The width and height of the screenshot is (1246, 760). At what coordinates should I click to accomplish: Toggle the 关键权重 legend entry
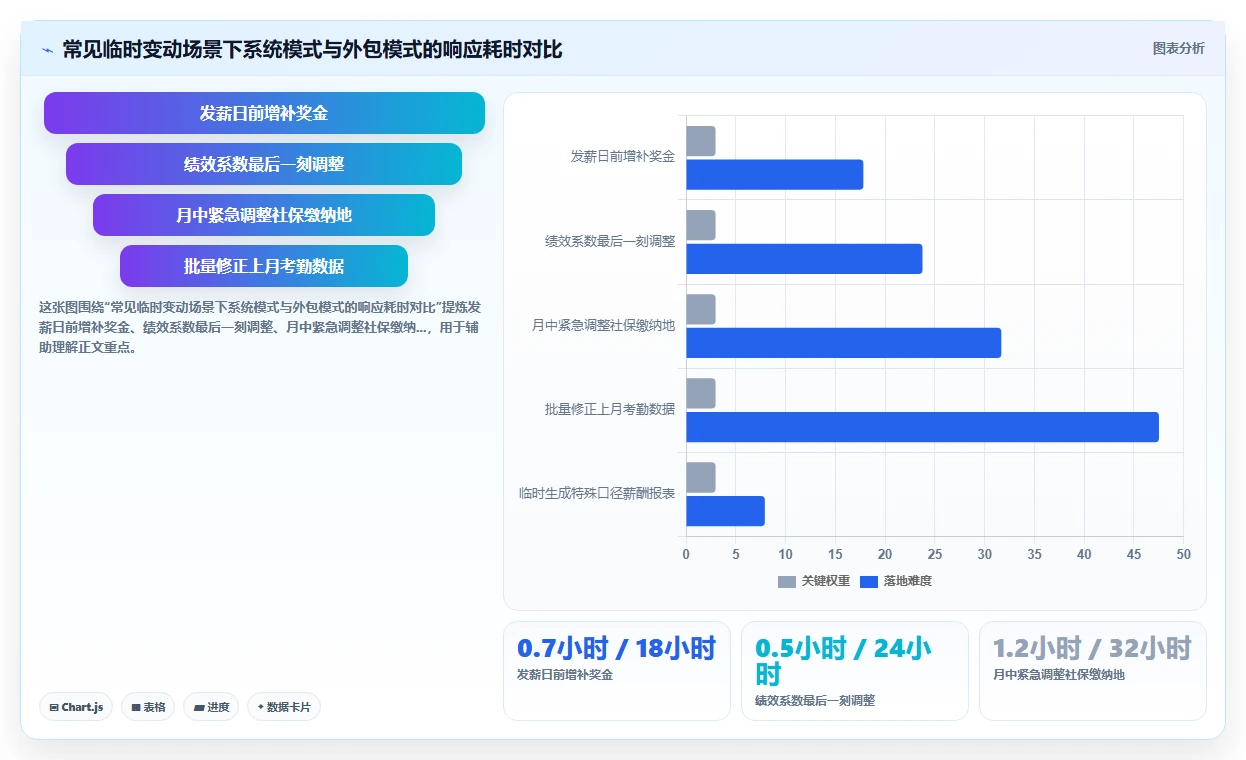814,581
